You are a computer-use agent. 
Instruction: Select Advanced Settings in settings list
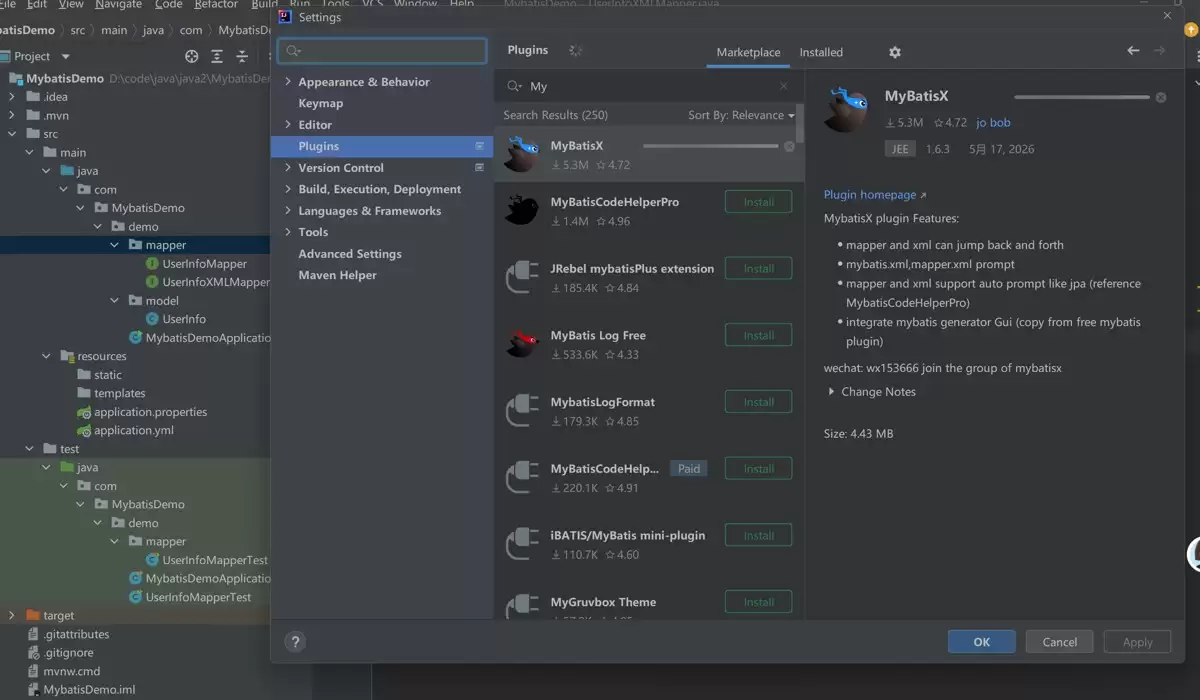coord(350,254)
